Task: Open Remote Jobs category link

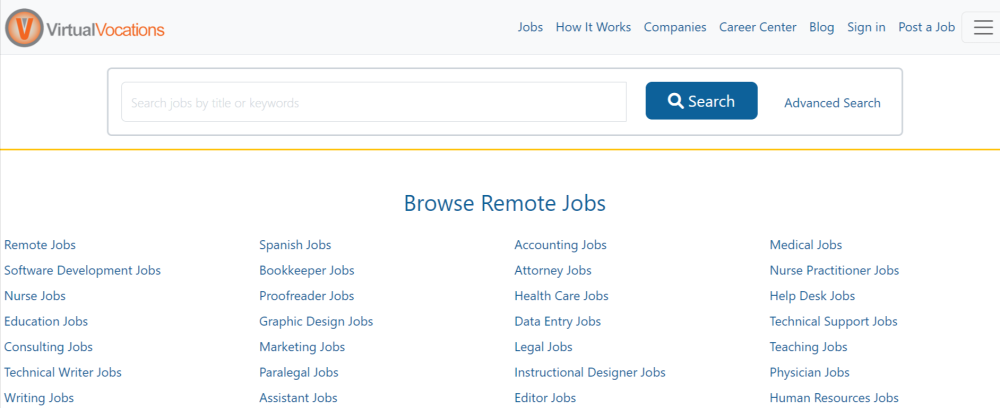Action: point(40,245)
